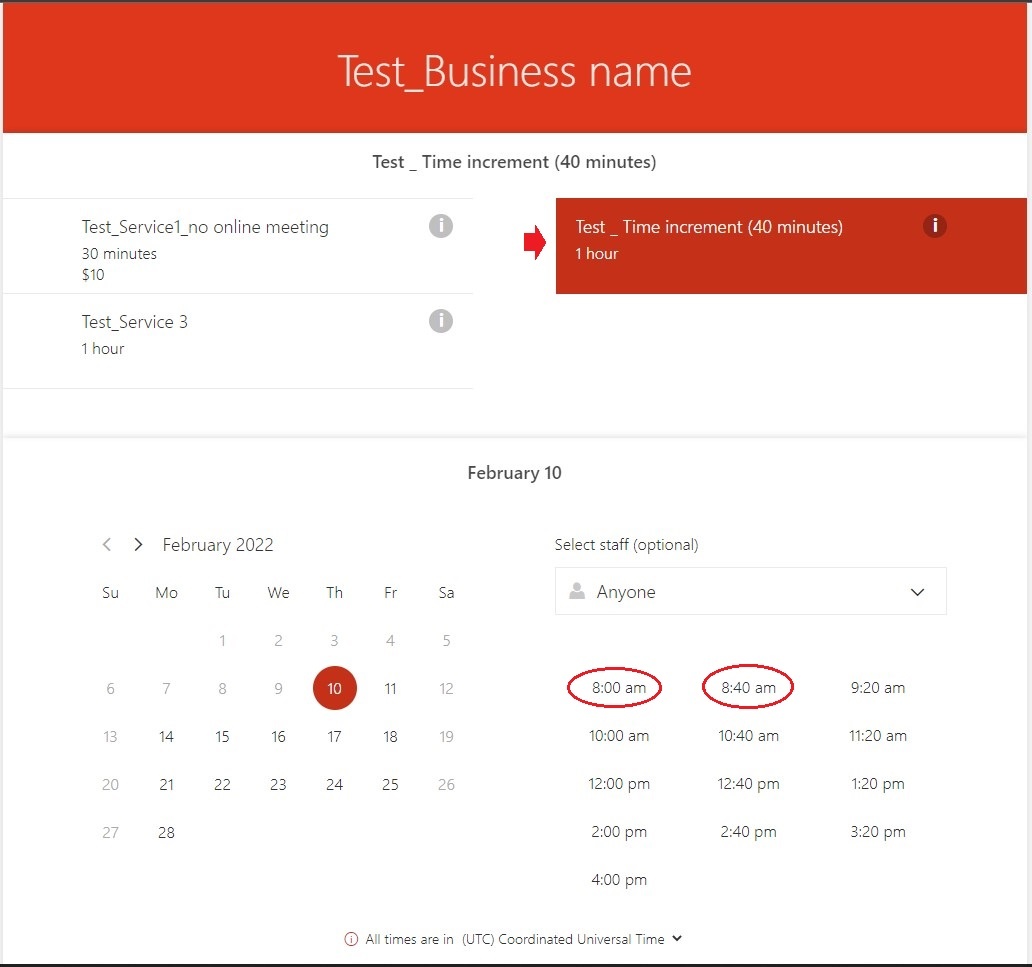Go to next month arrow

138,544
